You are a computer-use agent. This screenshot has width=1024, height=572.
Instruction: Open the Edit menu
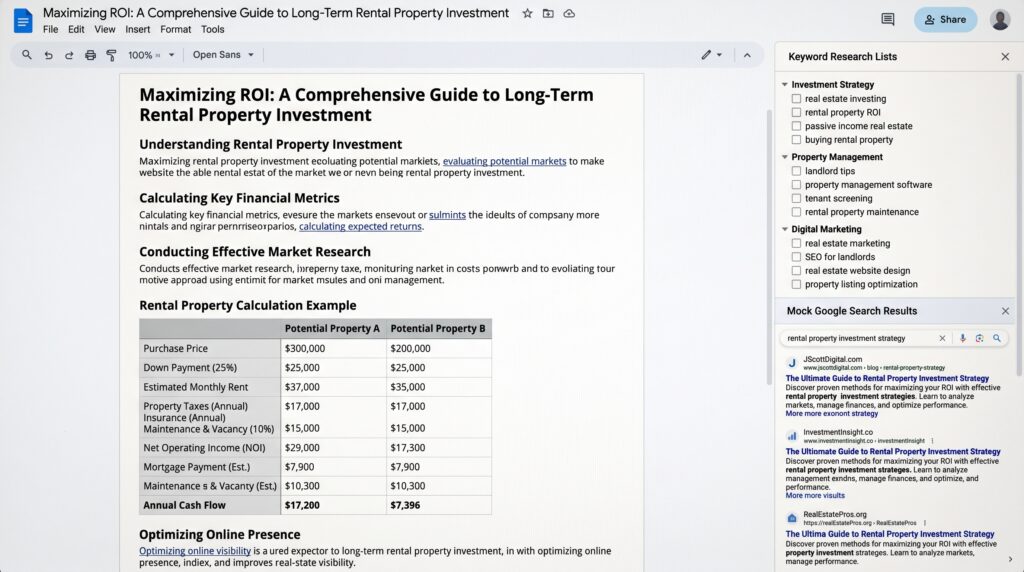coord(76,29)
